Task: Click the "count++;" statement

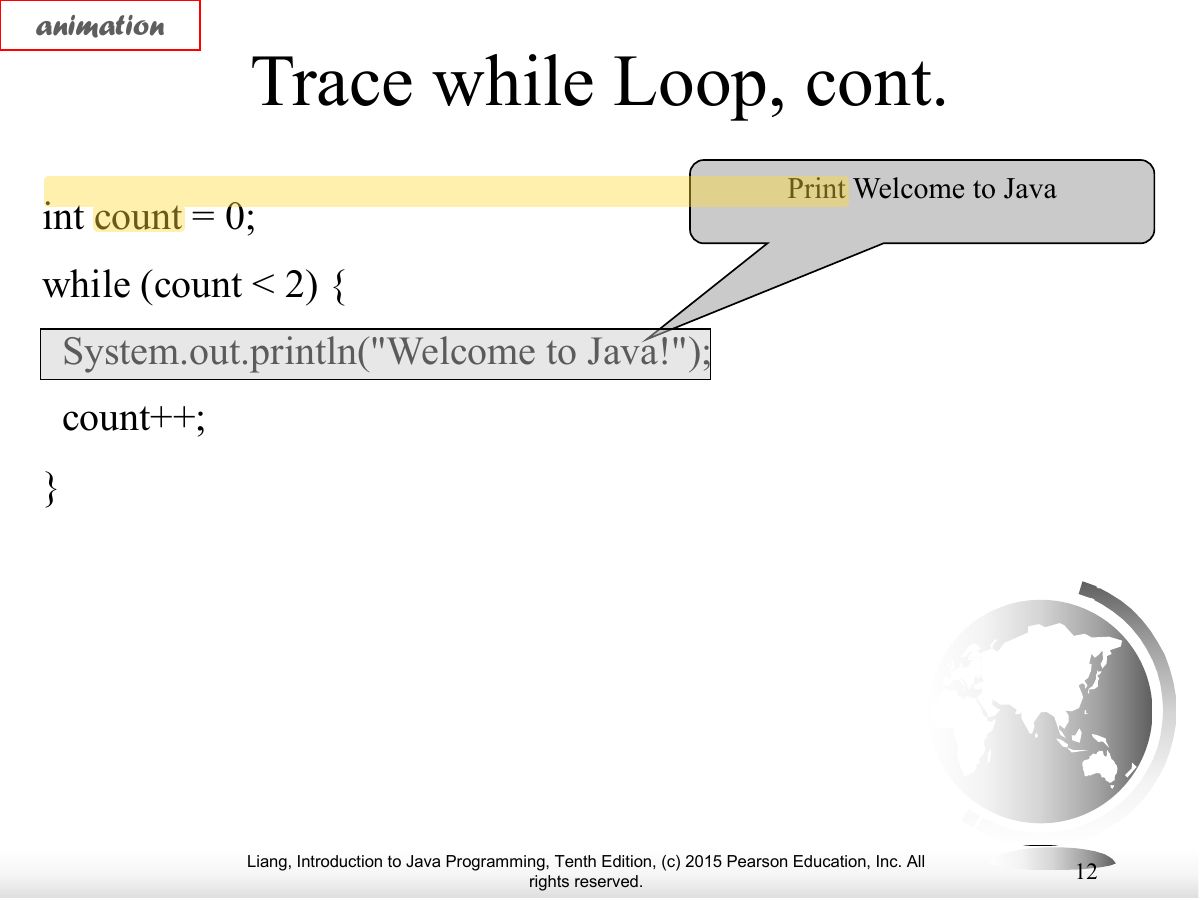Action: tap(133, 418)
